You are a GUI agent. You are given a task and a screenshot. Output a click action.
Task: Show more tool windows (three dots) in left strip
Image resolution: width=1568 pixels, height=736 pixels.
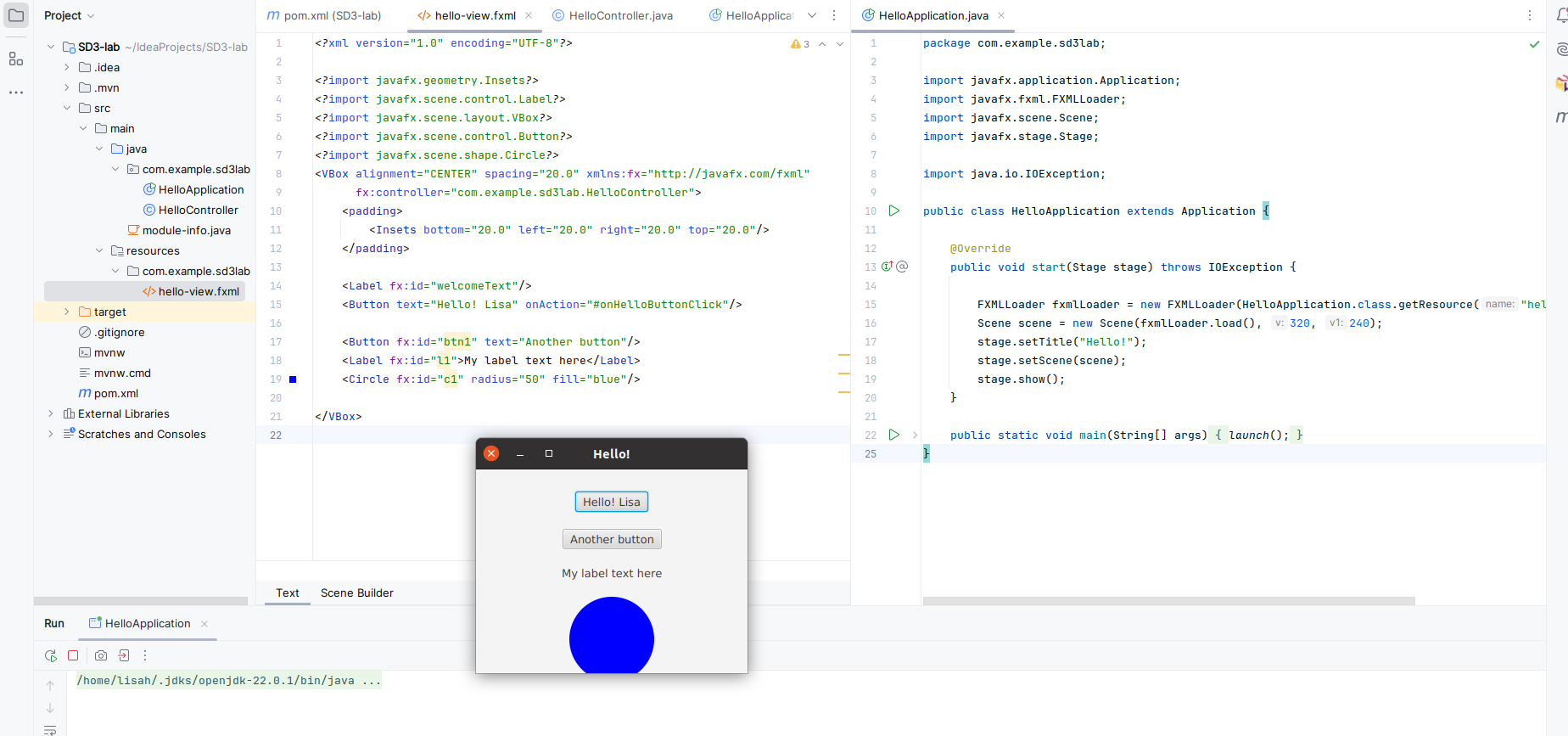click(x=16, y=92)
